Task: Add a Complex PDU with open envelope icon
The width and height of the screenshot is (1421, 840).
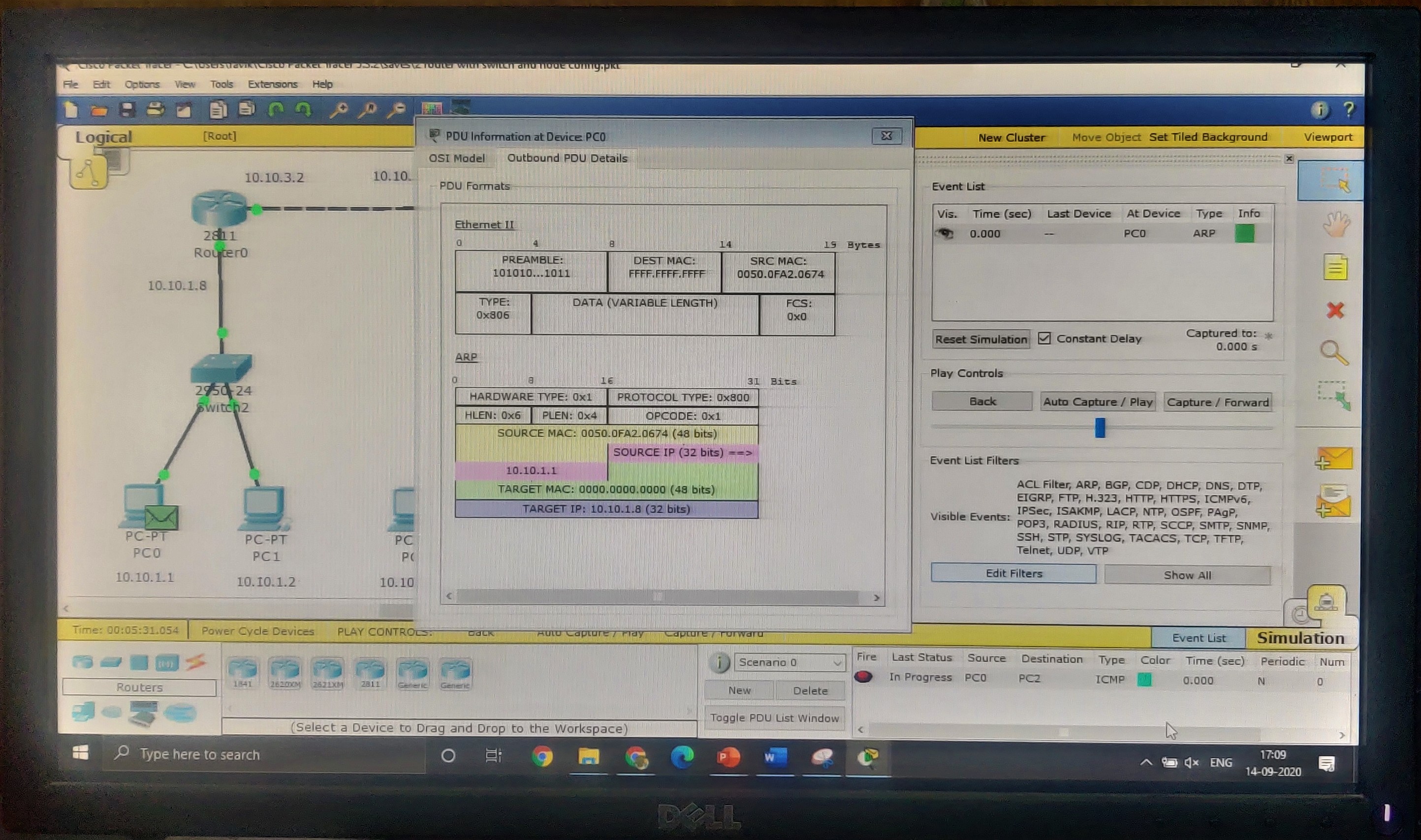Action: 1334,501
